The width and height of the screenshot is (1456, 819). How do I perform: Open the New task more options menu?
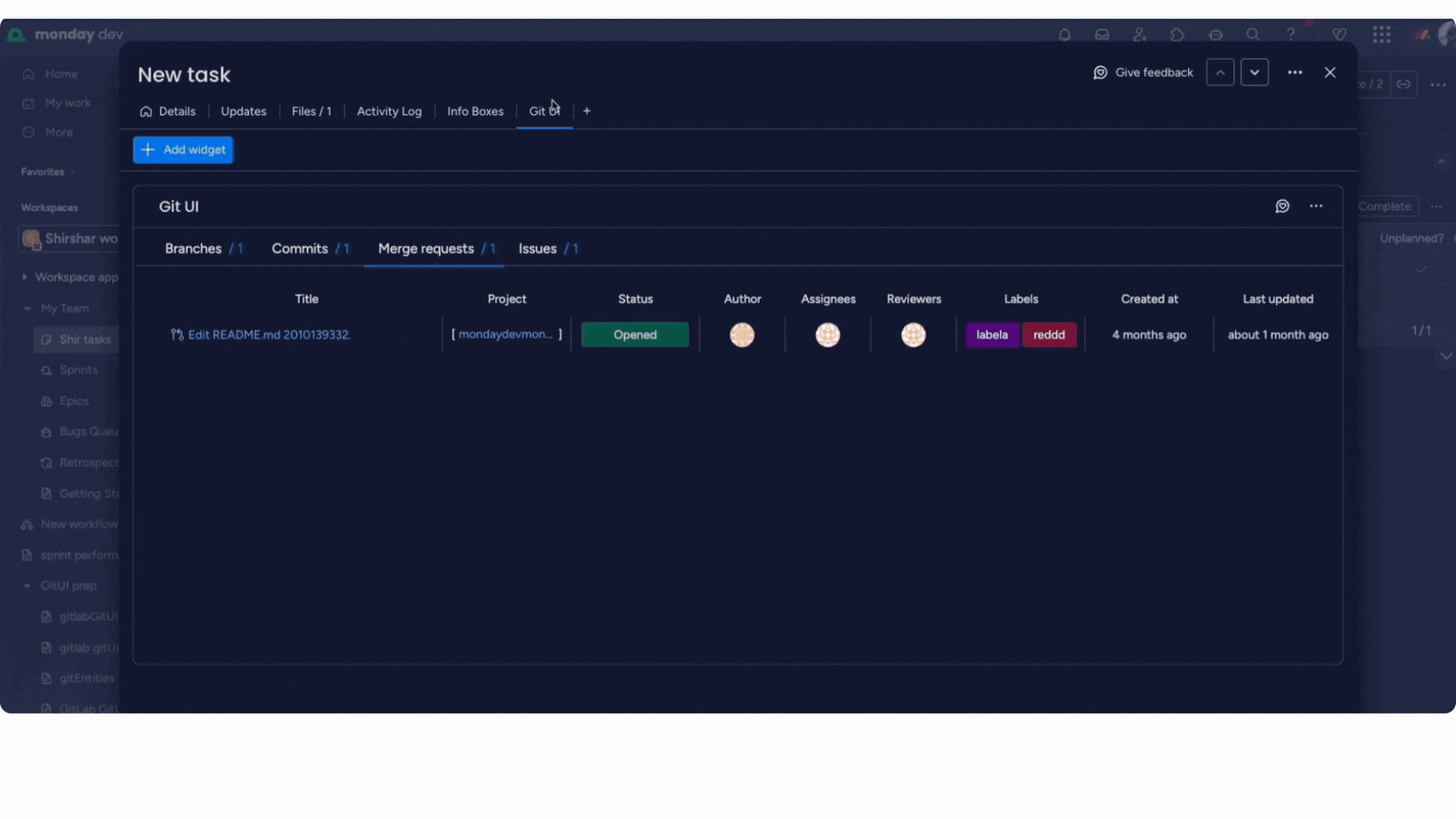[1295, 73]
